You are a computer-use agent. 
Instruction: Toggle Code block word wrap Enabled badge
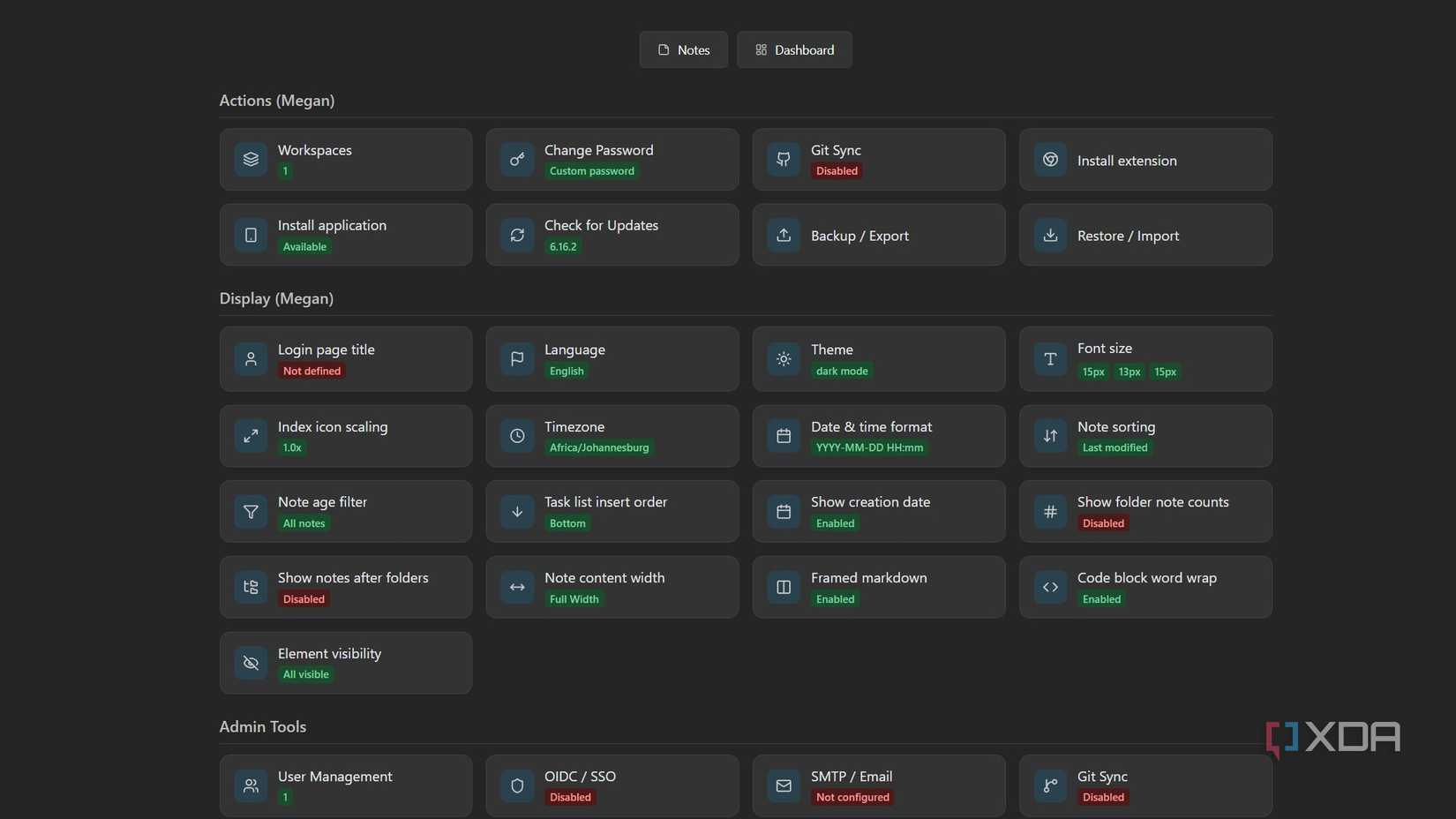point(1101,599)
